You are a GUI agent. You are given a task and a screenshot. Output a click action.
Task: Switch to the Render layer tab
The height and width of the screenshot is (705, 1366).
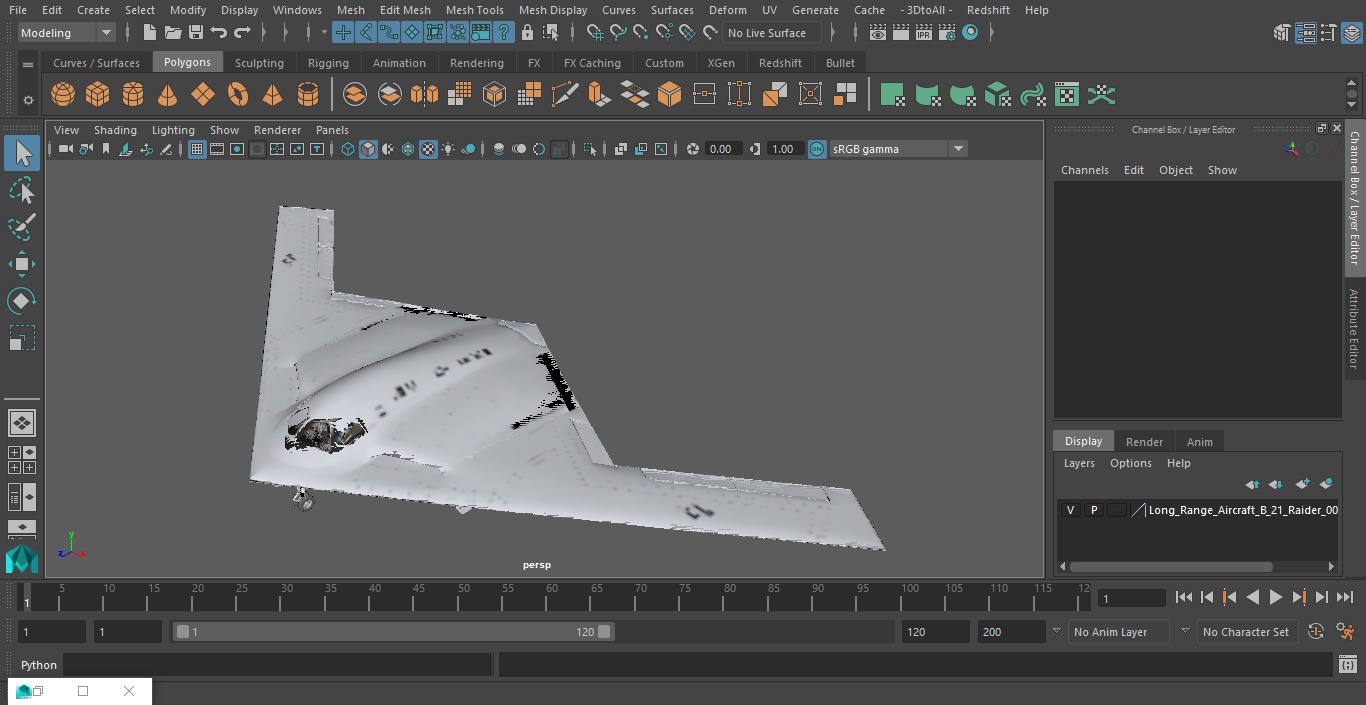pos(1144,442)
